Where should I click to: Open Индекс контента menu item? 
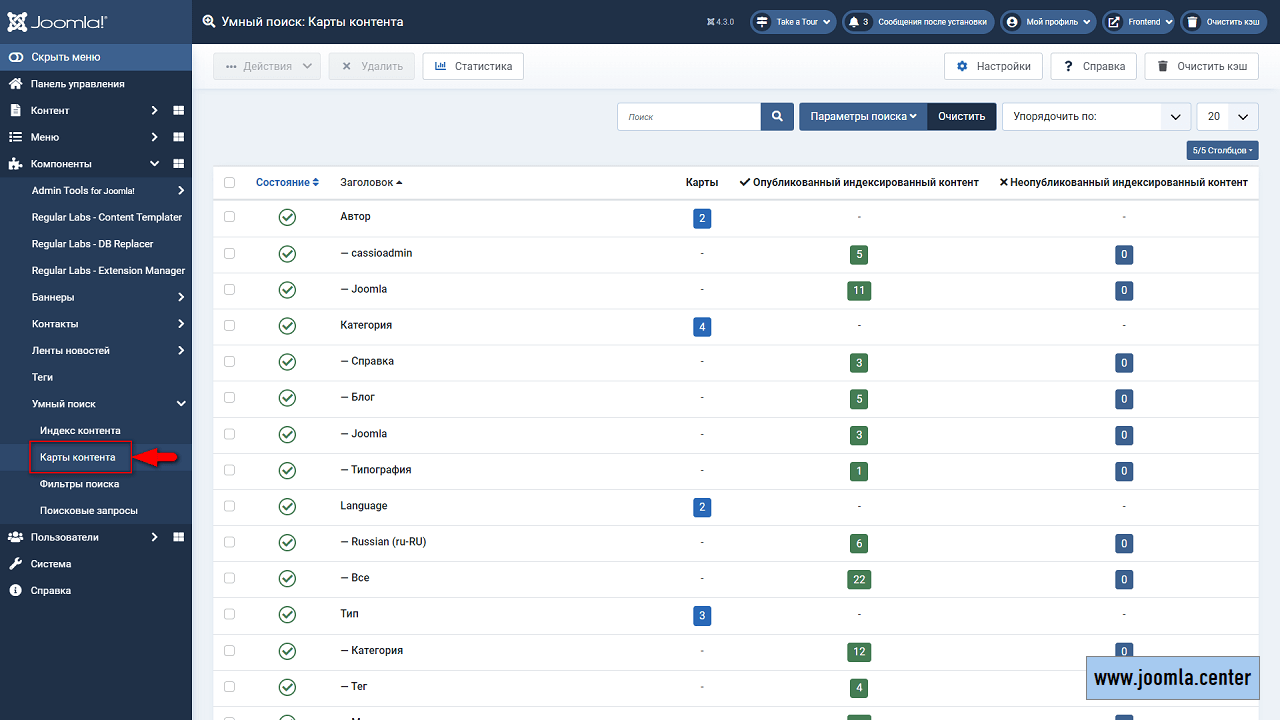pyautogui.click(x=80, y=431)
